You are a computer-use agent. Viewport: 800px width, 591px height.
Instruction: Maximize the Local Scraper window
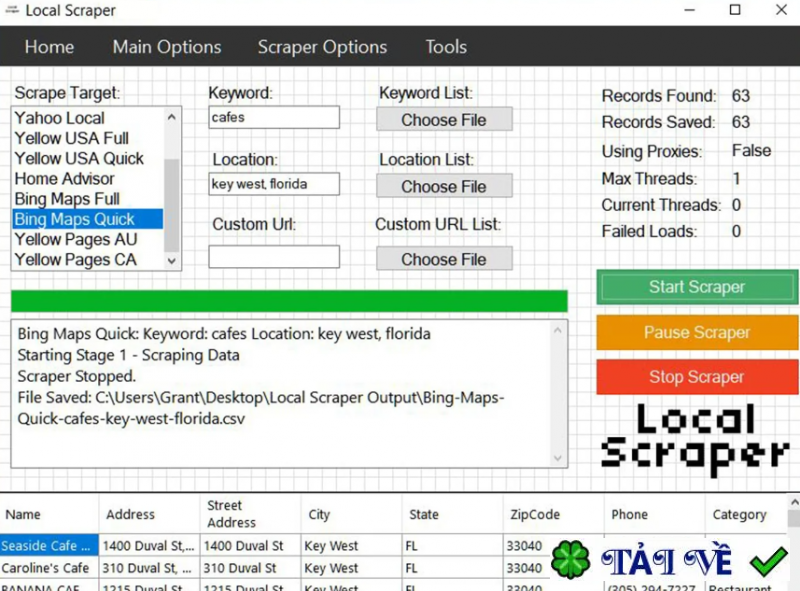[735, 10]
